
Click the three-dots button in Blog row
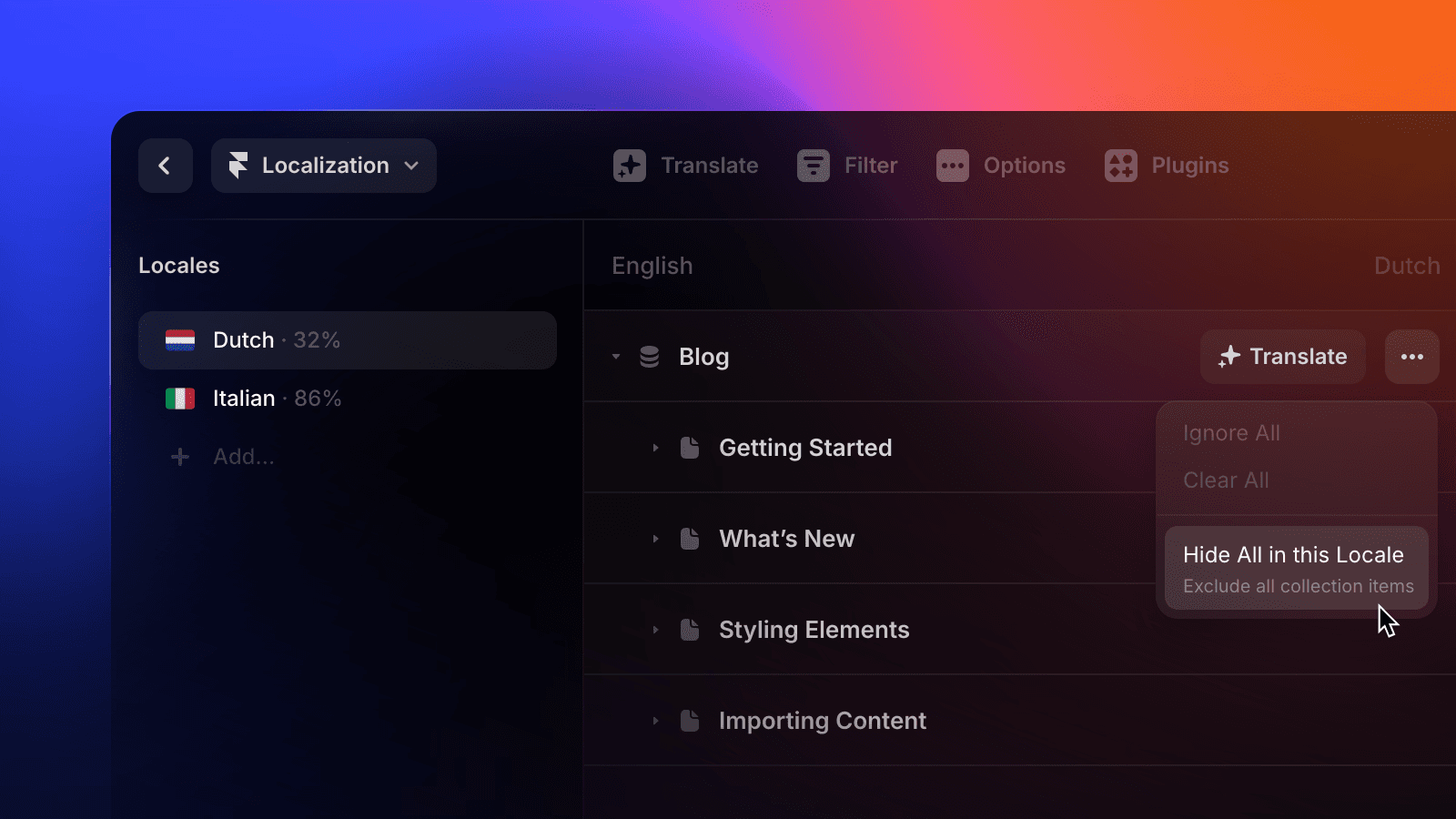tap(1412, 357)
